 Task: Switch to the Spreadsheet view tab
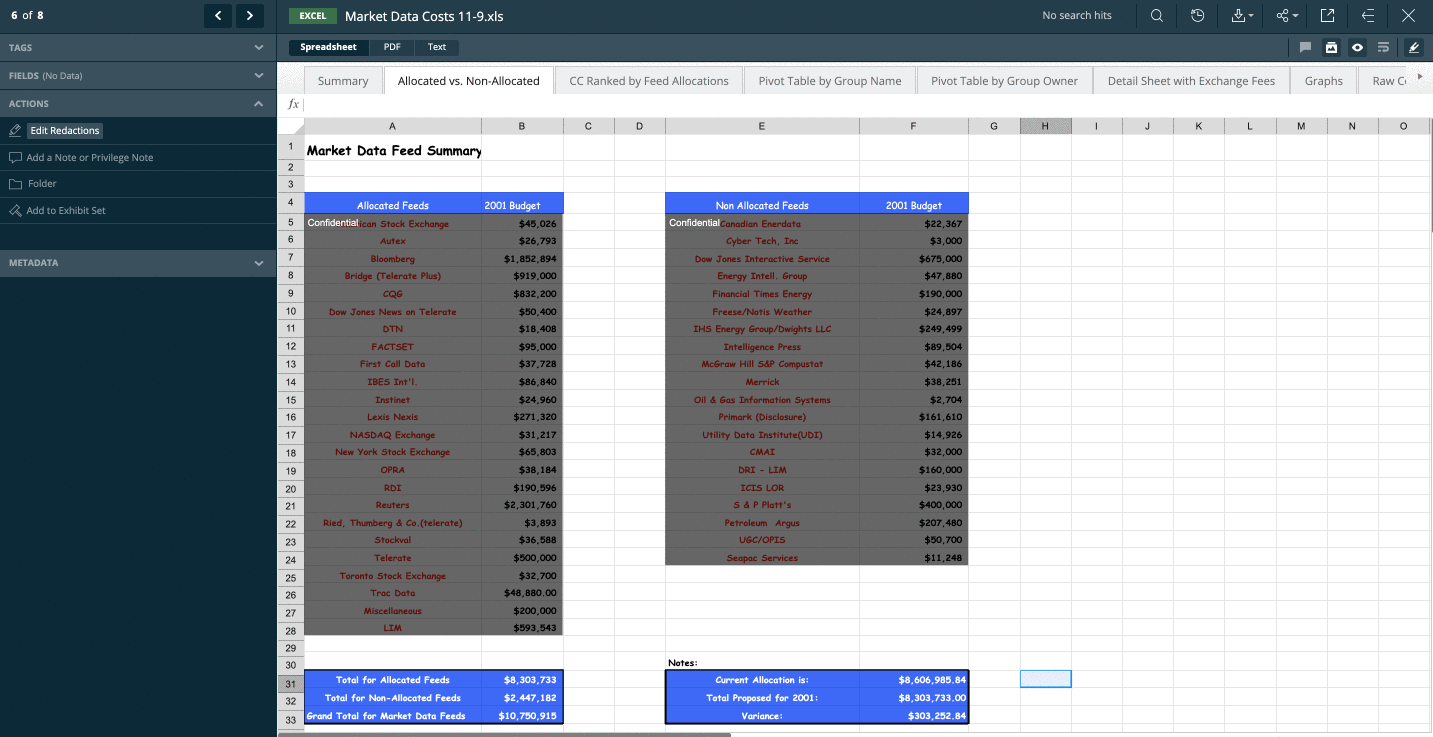[328, 47]
